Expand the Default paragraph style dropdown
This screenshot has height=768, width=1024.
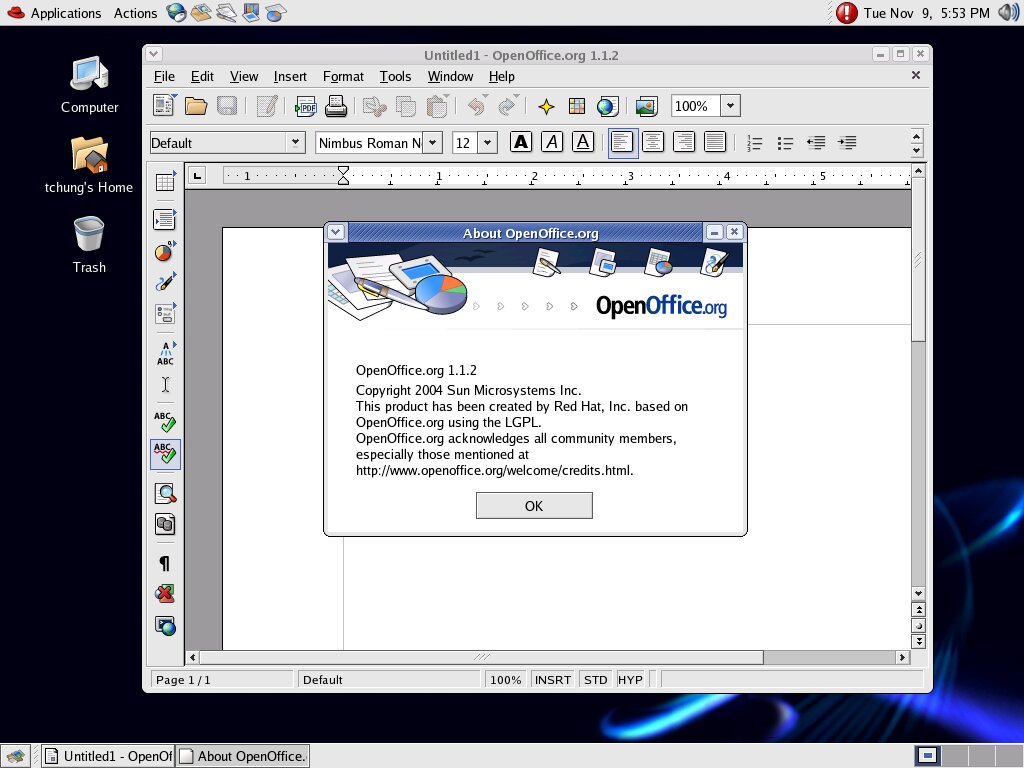295,142
